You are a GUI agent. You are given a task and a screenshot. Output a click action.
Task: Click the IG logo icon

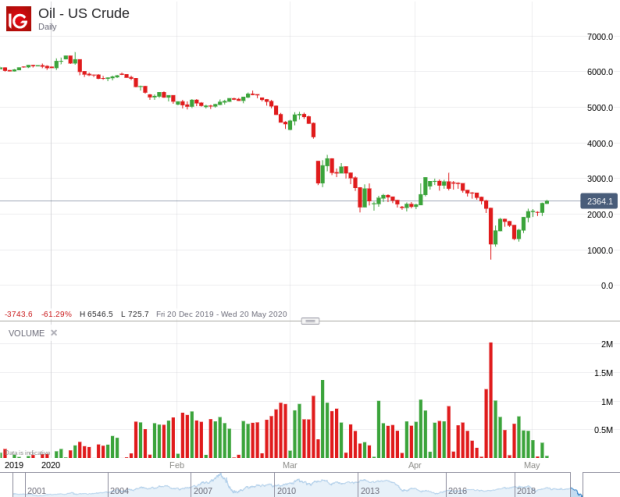click(x=19, y=18)
